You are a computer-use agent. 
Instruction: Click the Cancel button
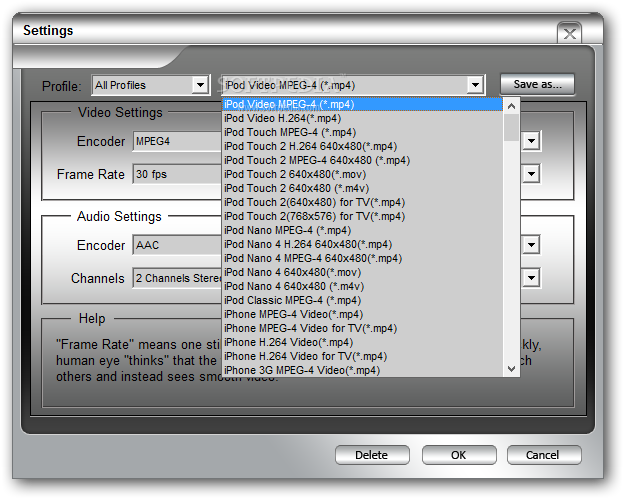pos(544,455)
